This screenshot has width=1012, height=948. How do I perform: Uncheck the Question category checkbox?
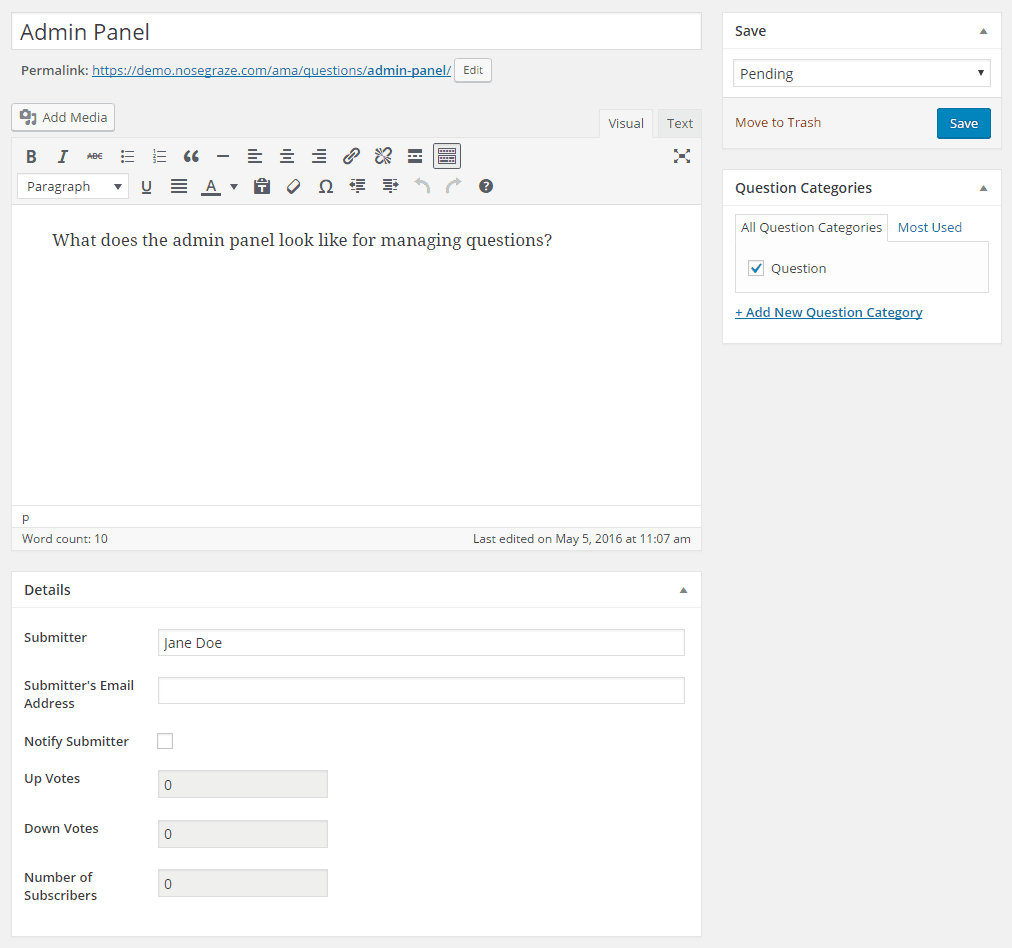(x=756, y=268)
